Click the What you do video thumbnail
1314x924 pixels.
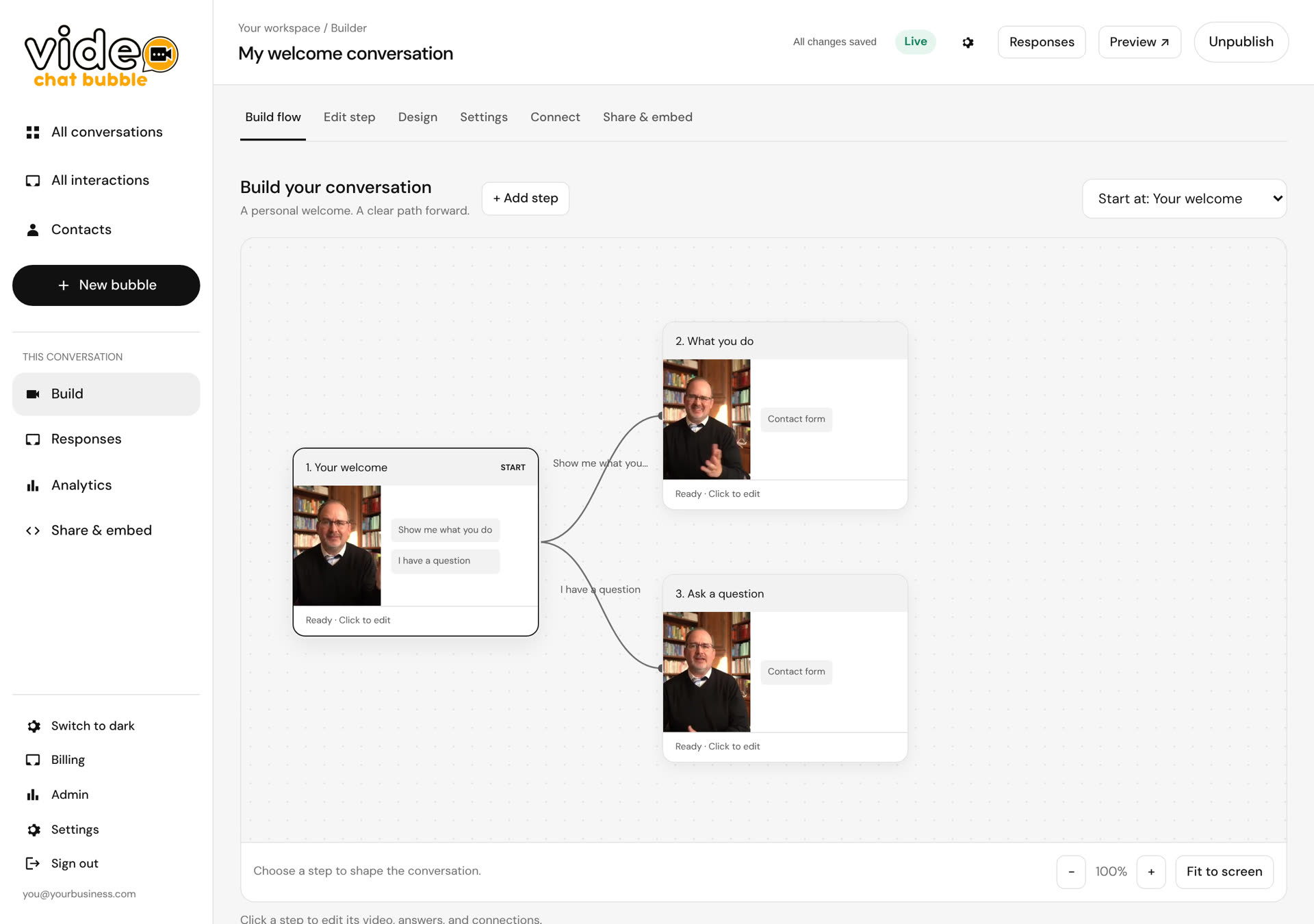(x=706, y=420)
